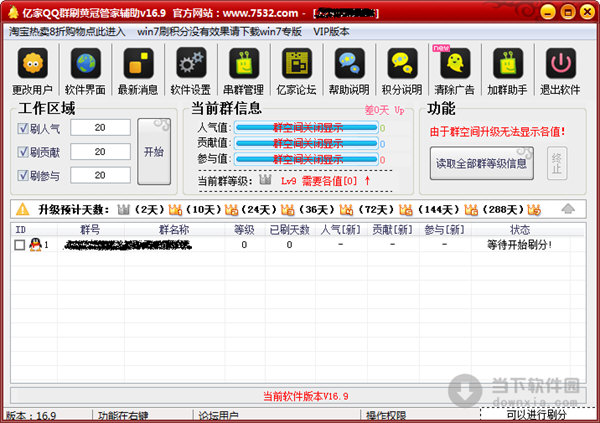Open the 清除广告 ghost icon
Image resolution: width=600 pixels, height=423 pixels.
point(455,64)
